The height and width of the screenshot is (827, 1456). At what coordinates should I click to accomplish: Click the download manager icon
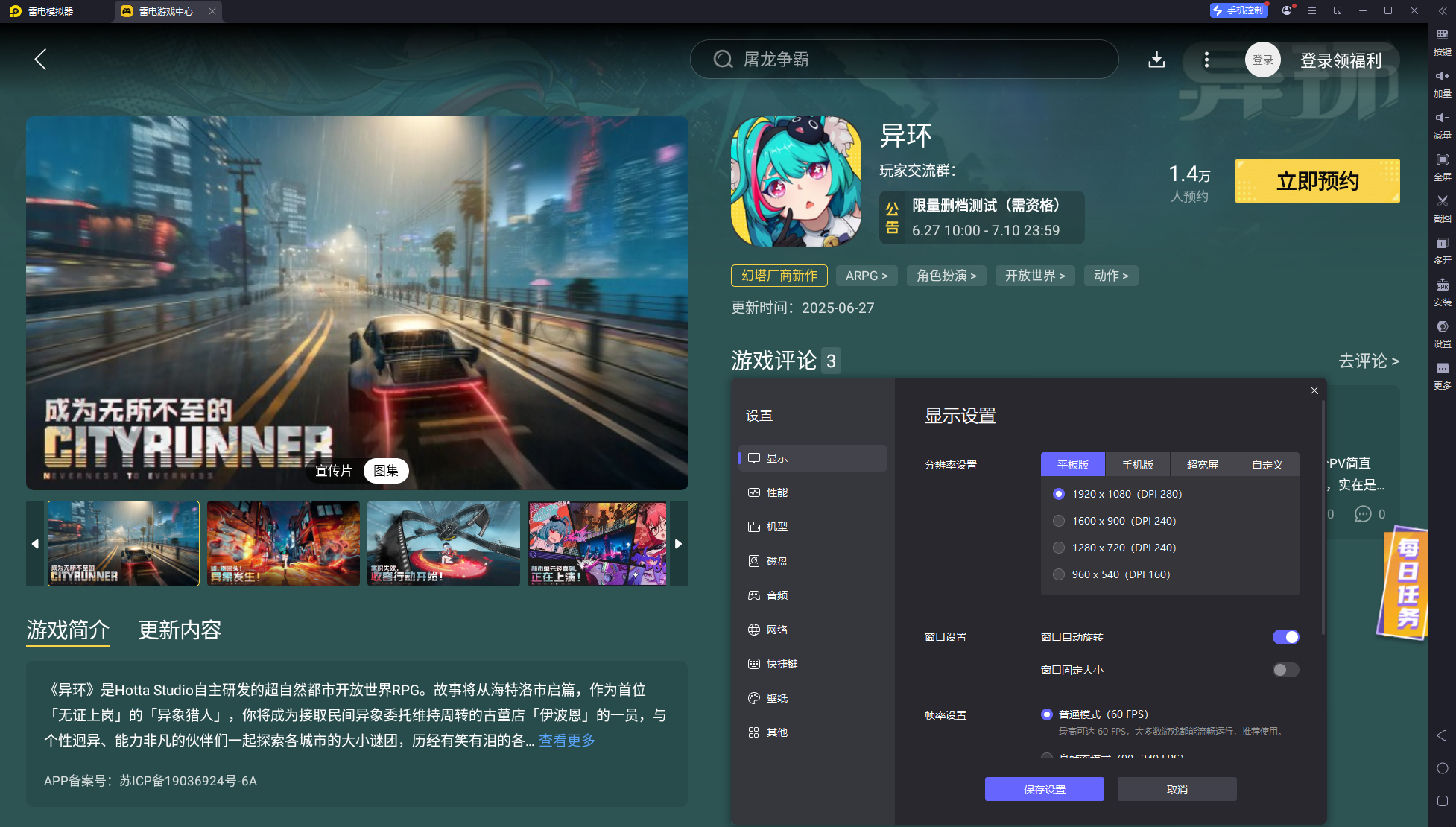coord(1156,60)
